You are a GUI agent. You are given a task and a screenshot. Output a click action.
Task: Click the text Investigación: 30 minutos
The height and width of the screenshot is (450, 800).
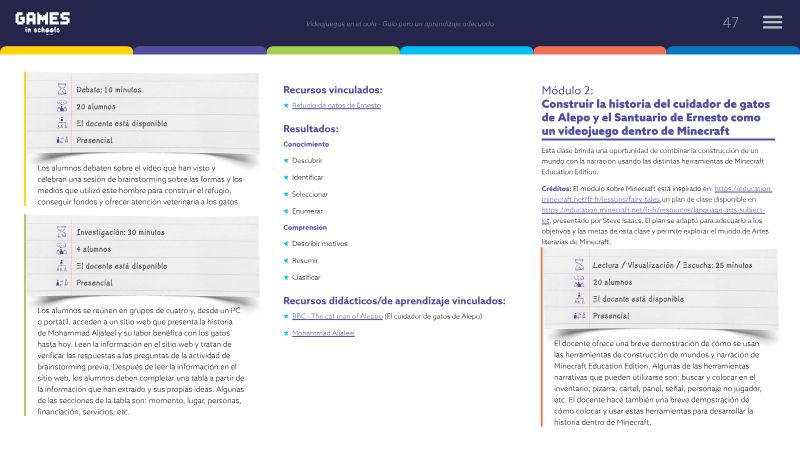pos(120,232)
